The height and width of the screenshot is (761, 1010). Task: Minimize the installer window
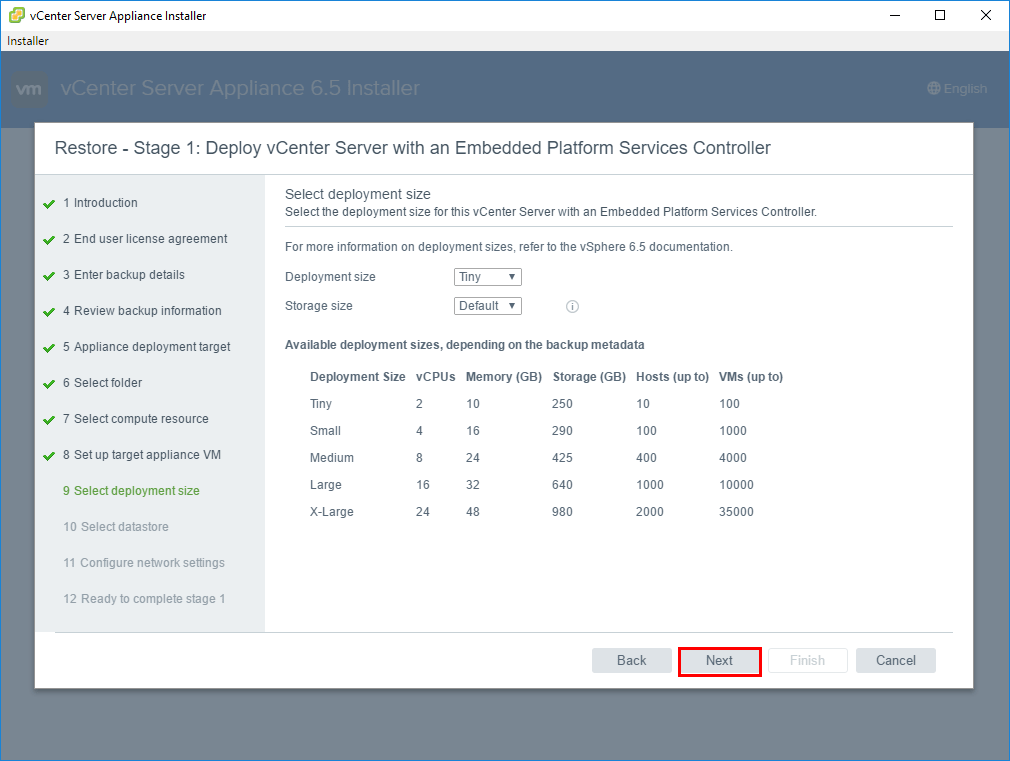[x=895, y=15]
